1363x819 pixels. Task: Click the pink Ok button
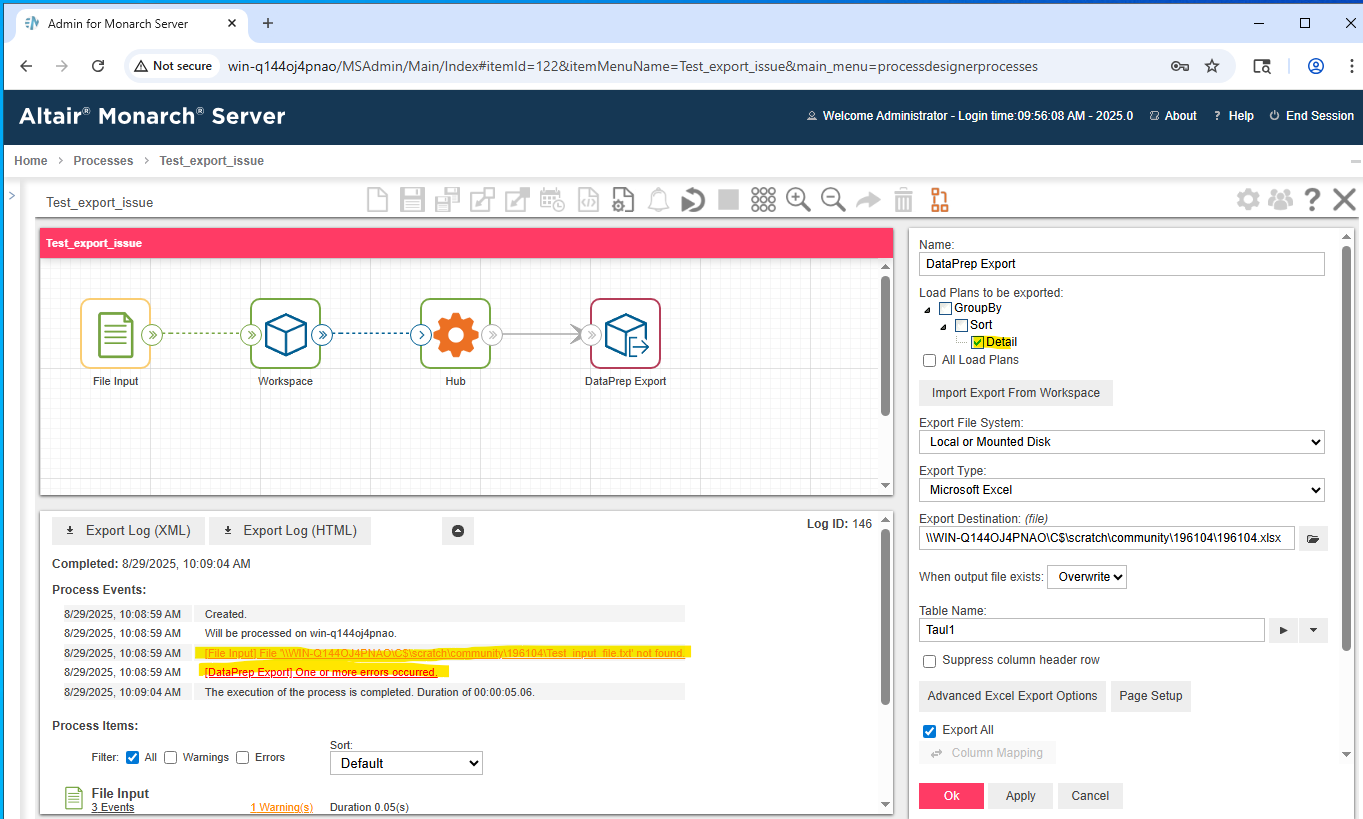951,796
